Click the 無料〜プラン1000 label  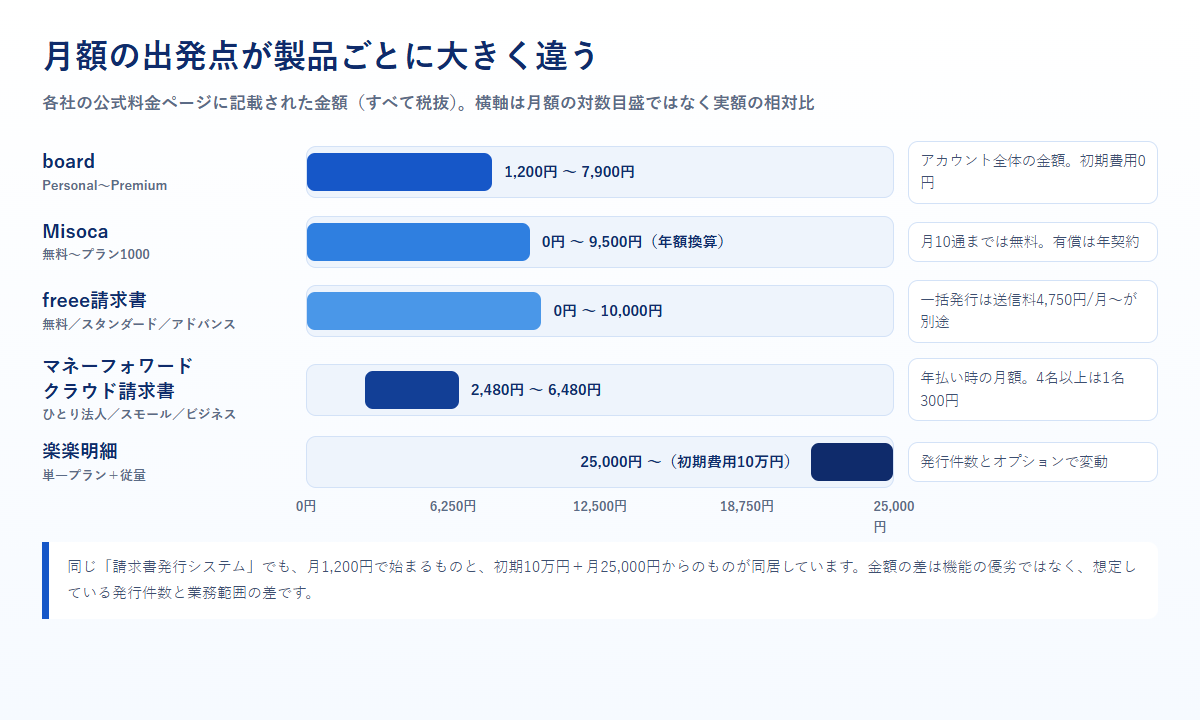(96, 254)
